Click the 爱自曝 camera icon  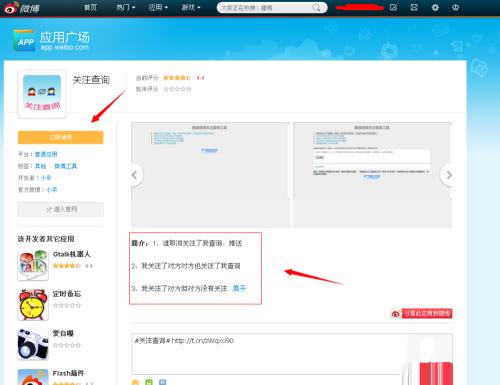(x=33, y=344)
